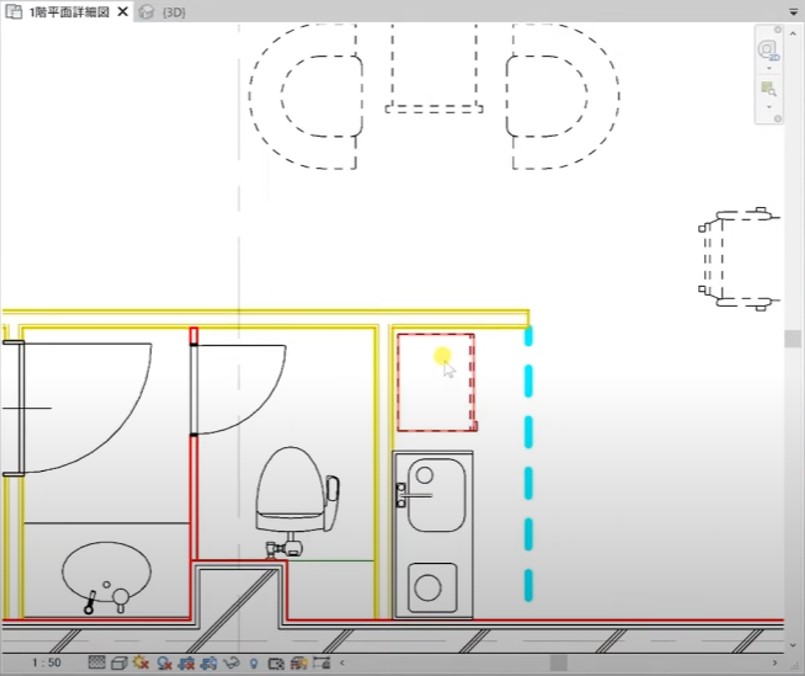Toggle the Sun Path setting

pos(141,663)
